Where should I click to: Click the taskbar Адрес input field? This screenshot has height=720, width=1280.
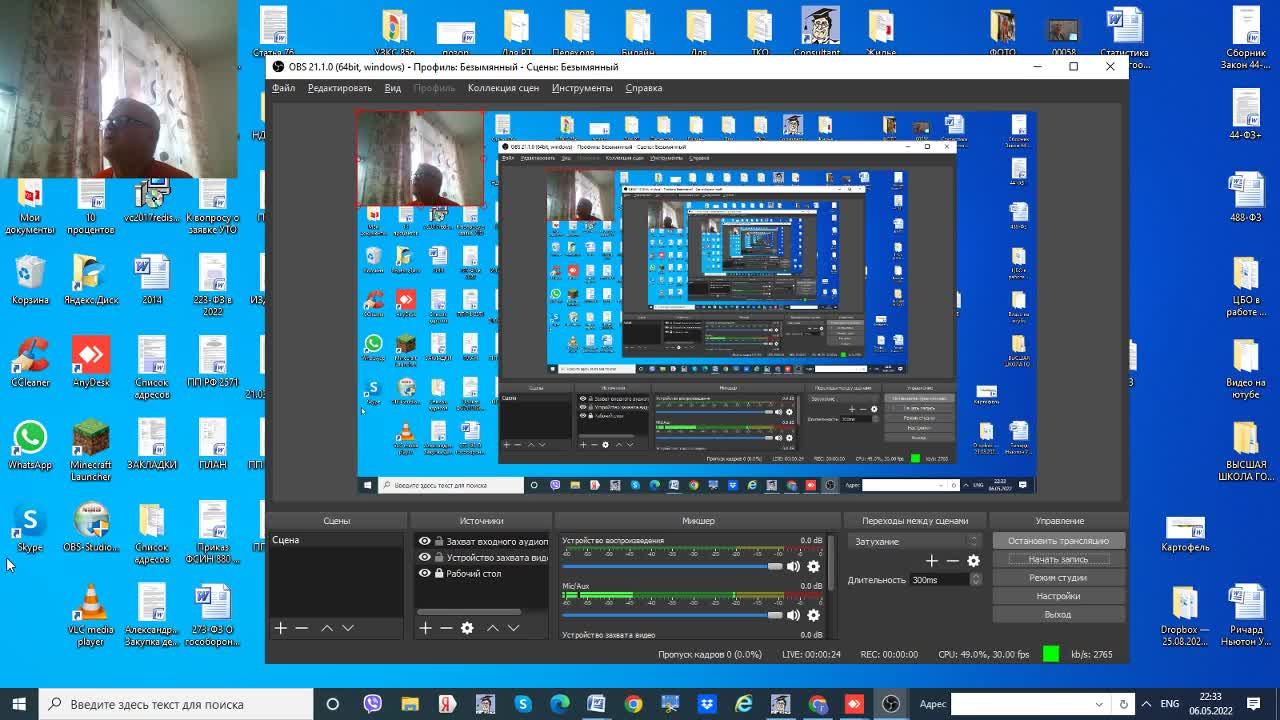1020,704
